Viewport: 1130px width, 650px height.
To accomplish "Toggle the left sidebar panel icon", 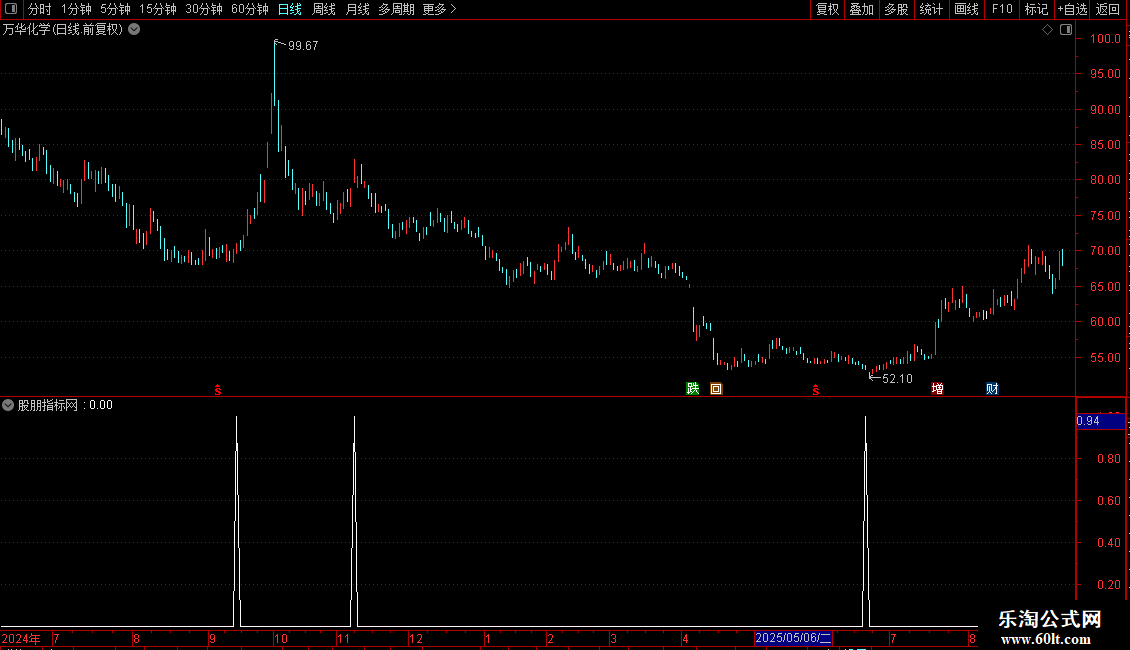I will tap(11, 9).
